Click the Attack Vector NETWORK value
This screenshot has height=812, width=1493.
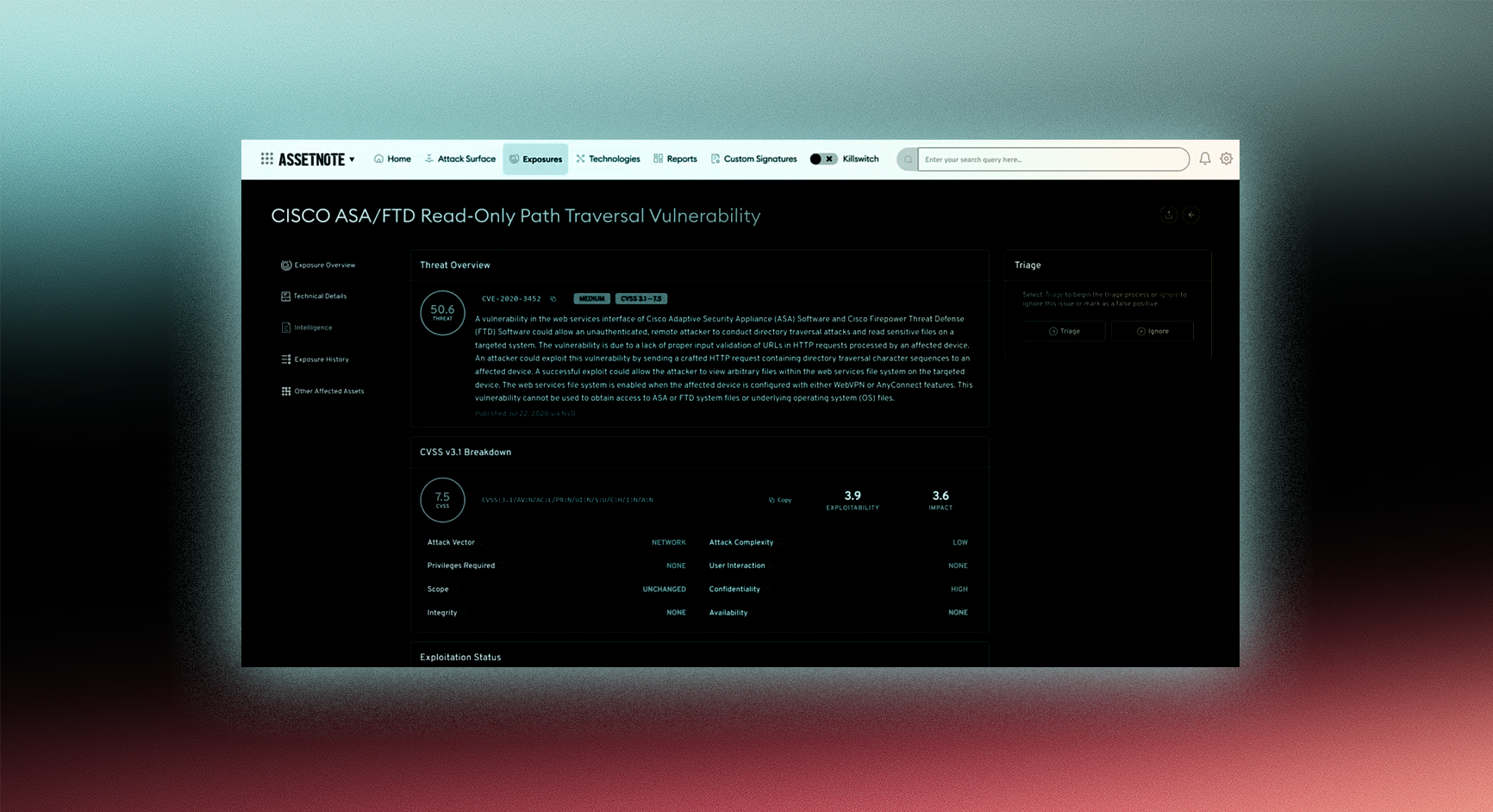pos(669,542)
